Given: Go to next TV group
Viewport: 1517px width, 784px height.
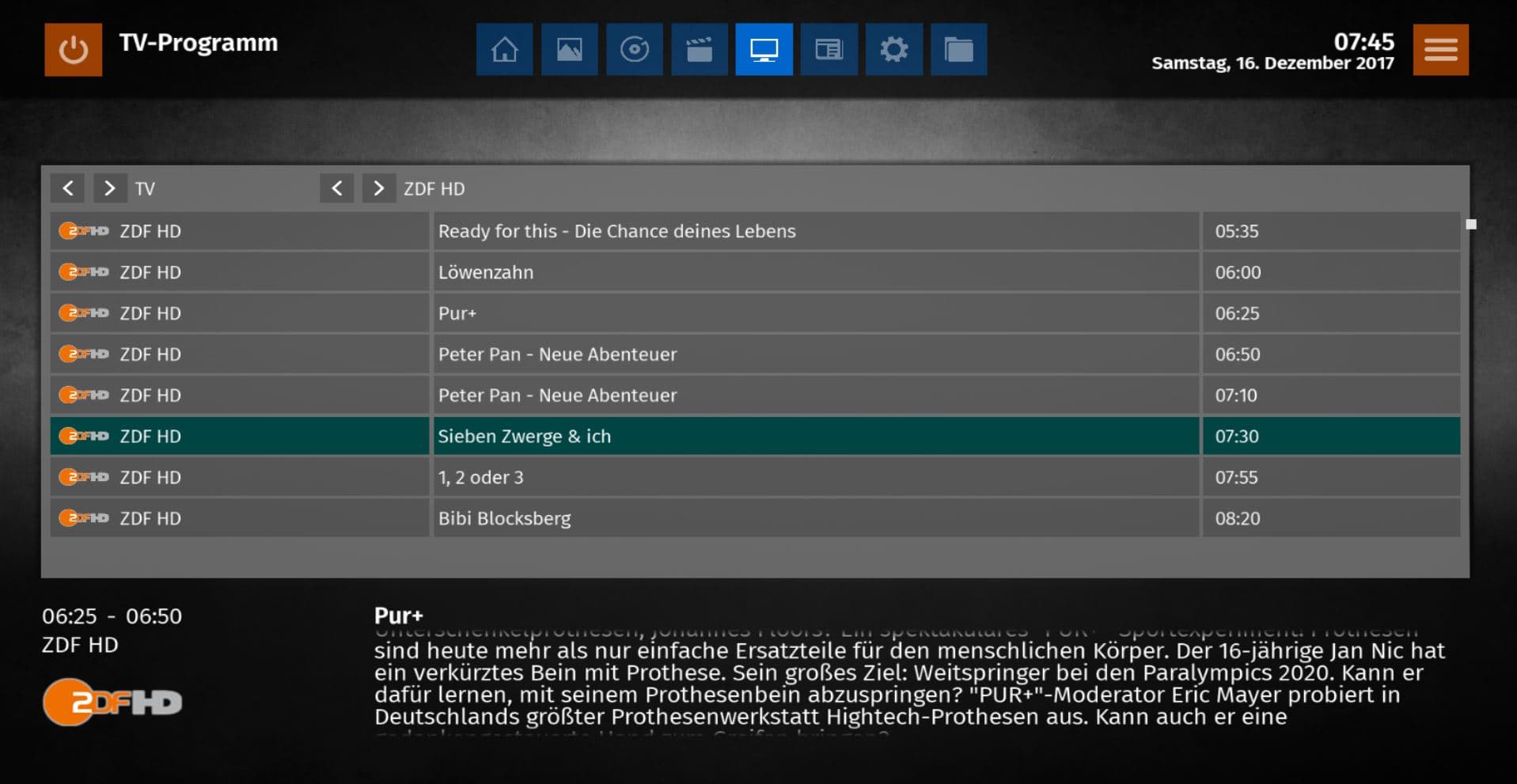Looking at the screenshot, I should tap(110, 188).
